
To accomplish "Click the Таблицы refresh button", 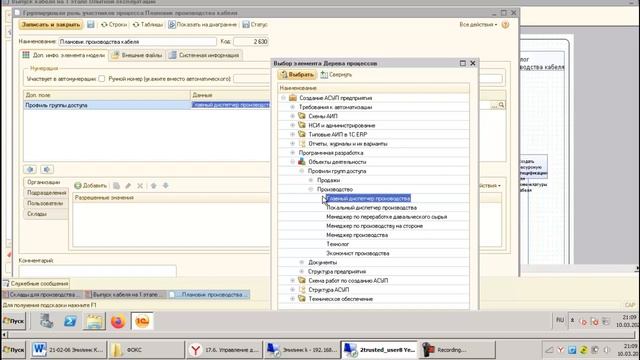I will tap(148, 24).
